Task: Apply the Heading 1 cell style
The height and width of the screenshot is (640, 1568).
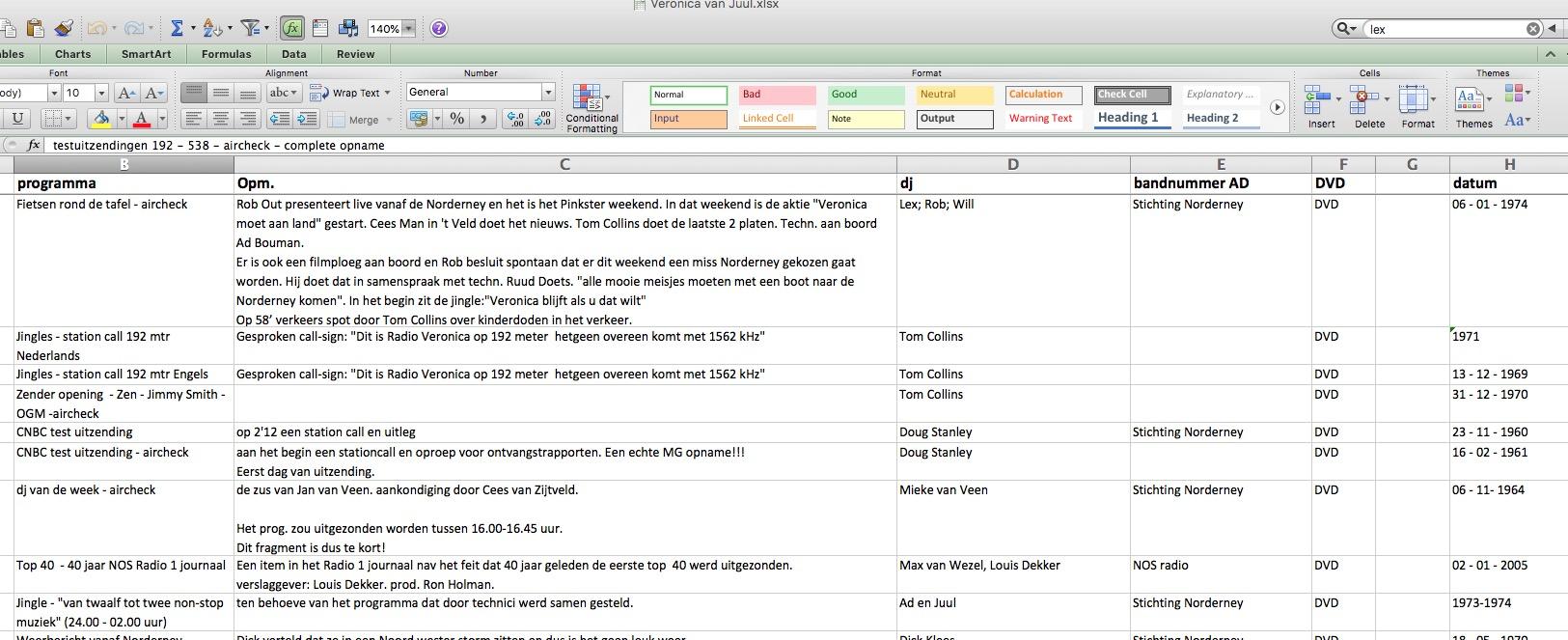Action: [x=1131, y=118]
